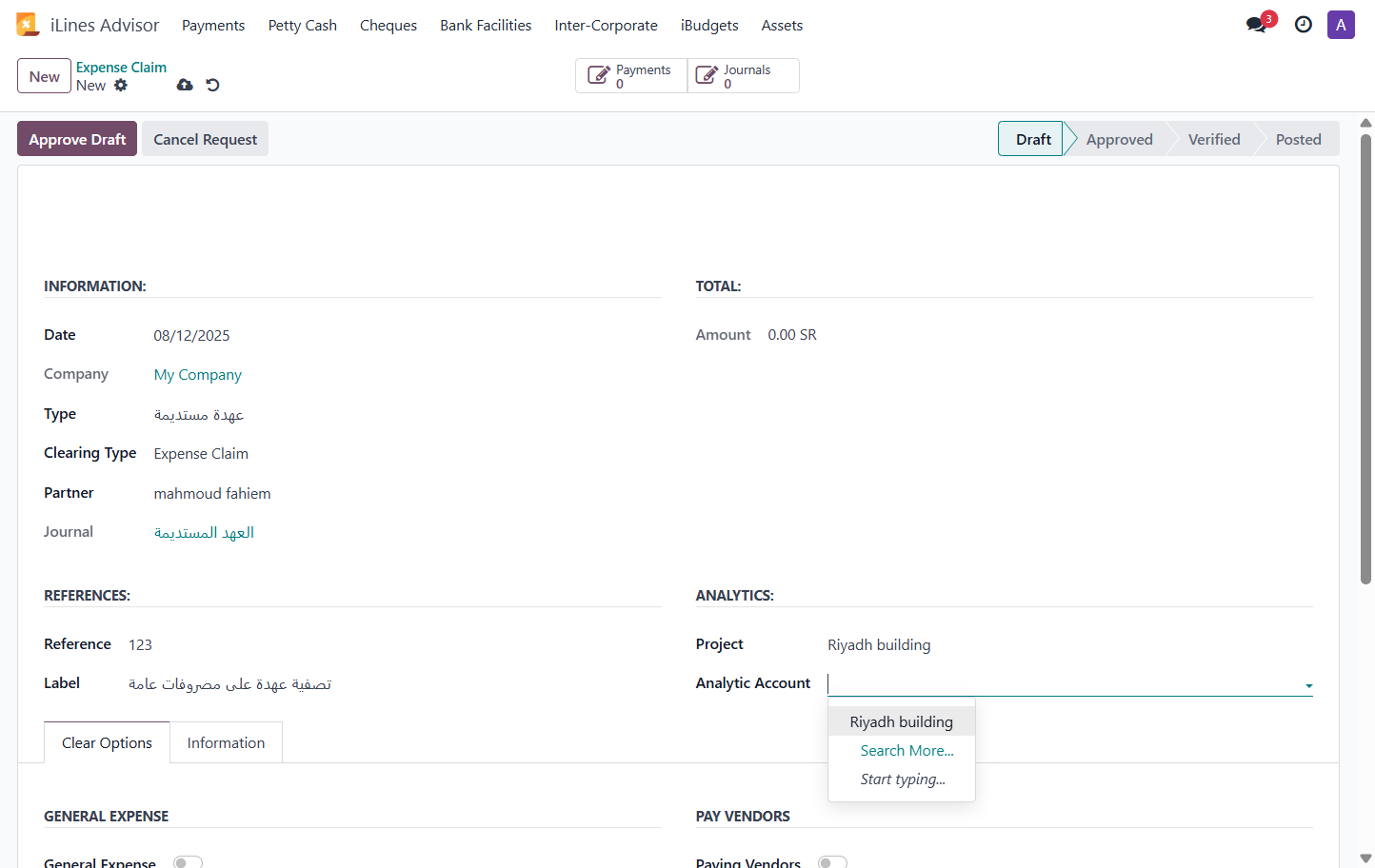
Task: Open the record settings gear icon
Action: [121, 85]
